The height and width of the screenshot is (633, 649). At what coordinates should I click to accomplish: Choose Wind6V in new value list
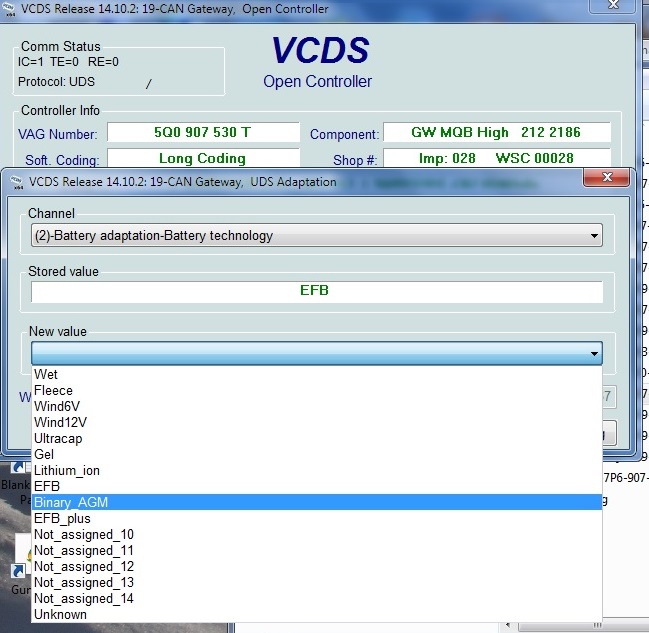[x=317, y=407]
